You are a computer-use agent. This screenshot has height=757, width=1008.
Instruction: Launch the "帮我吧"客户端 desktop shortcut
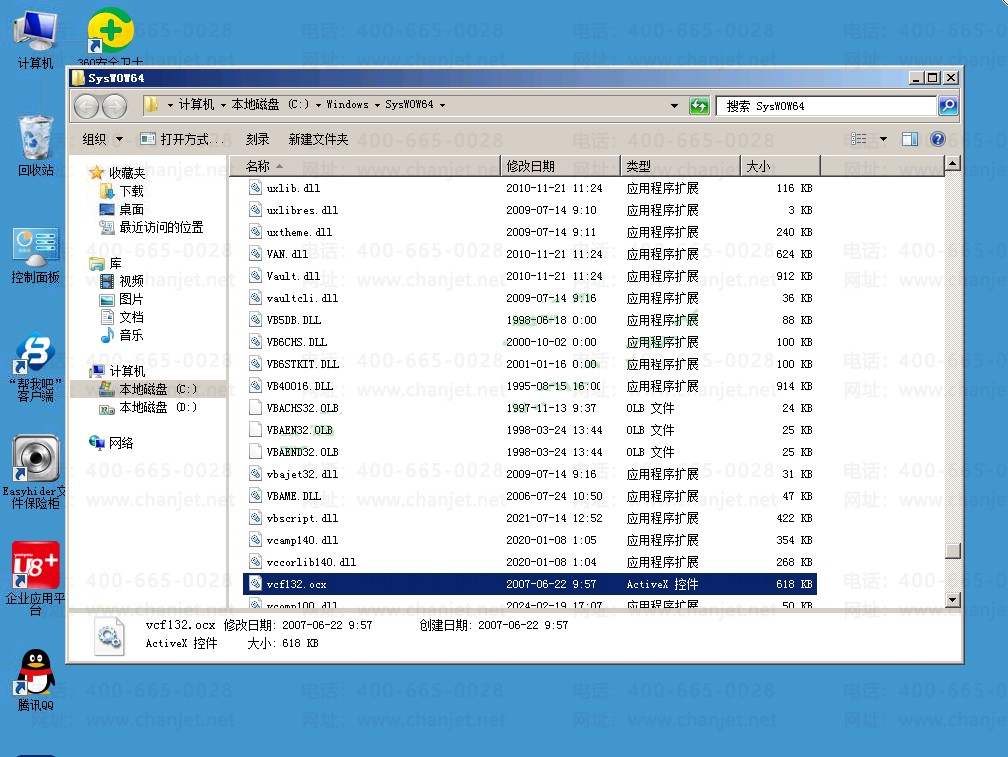click(x=35, y=368)
